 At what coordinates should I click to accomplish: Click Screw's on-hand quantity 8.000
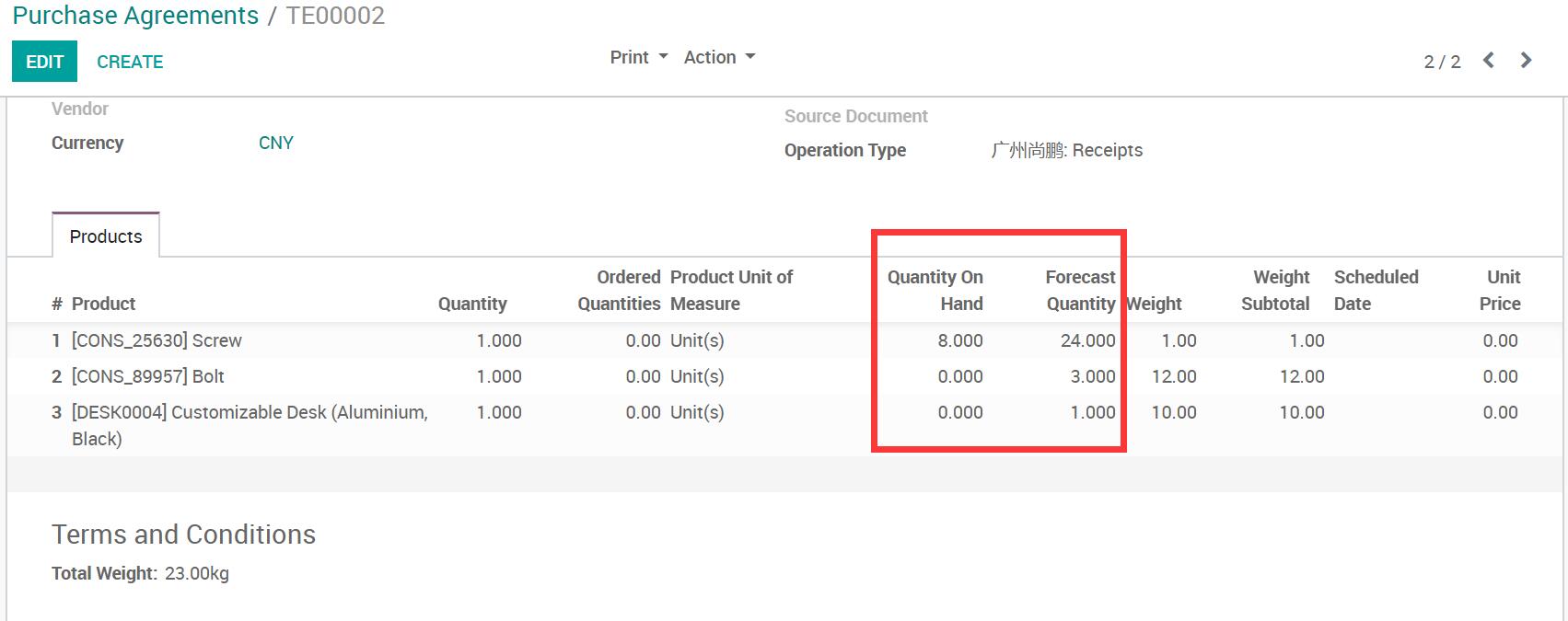(x=960, y=340)
